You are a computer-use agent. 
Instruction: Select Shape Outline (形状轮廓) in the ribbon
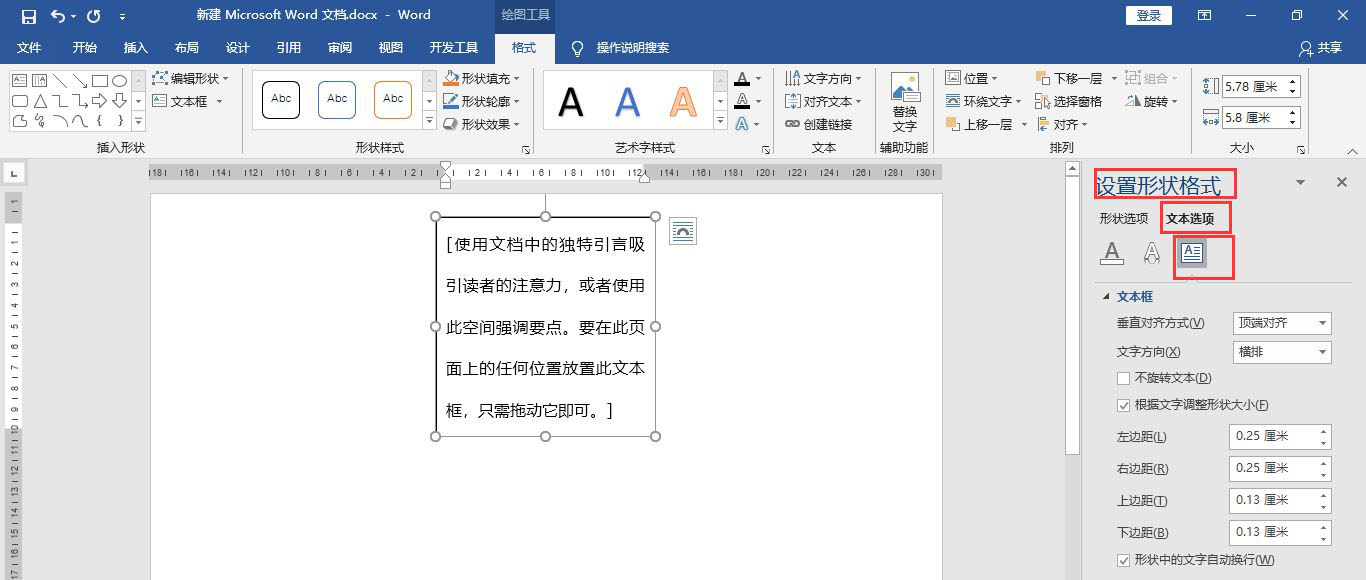pos(487,100)
